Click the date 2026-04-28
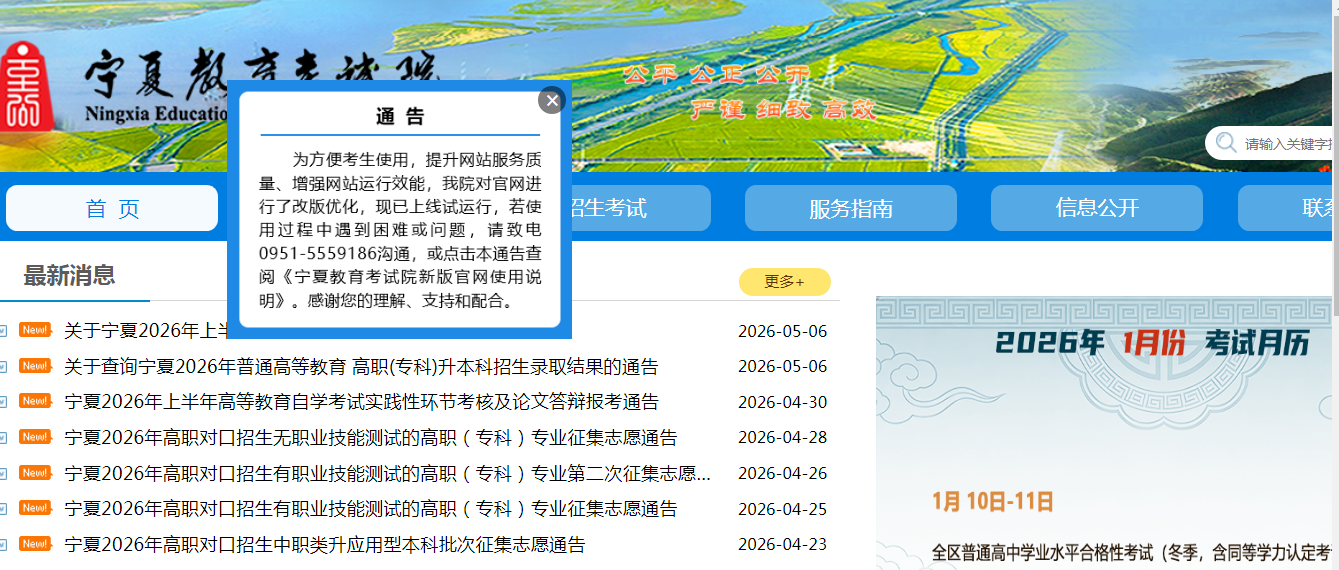The width and height of the screenshot is (1339, 570). tap(782, 438)
